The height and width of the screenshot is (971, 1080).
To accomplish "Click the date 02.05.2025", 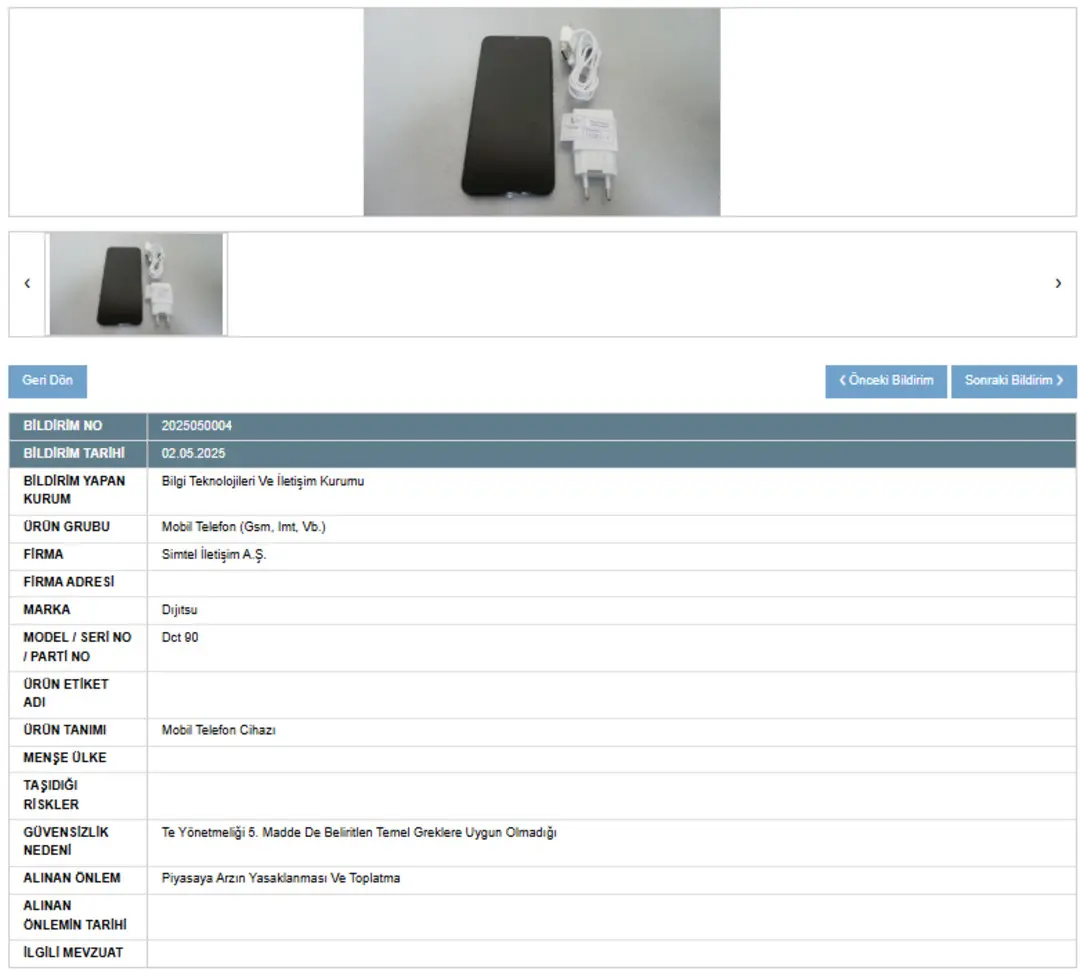I will pyautogui.click(x=193, y=454).
